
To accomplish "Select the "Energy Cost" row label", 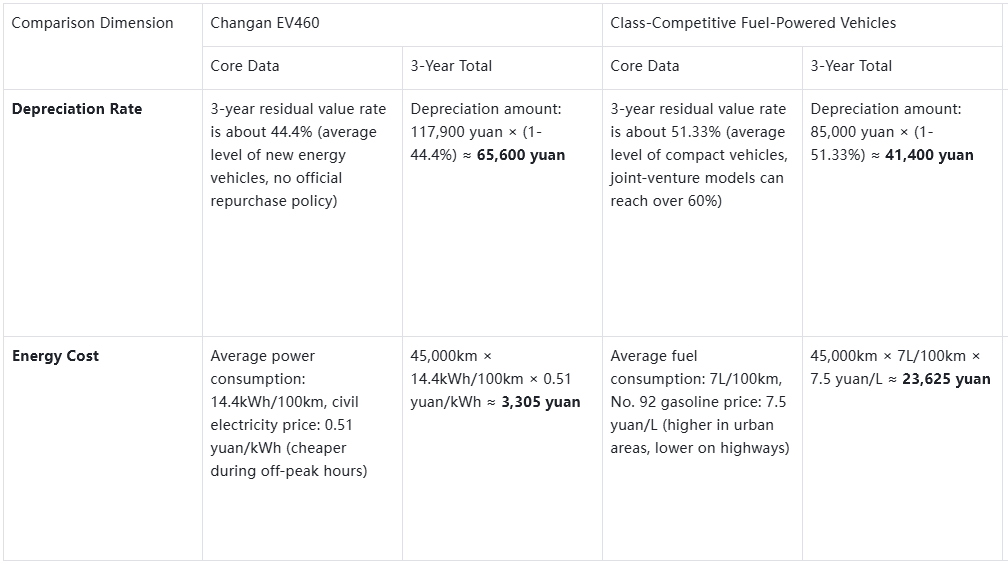I will 55,356.
